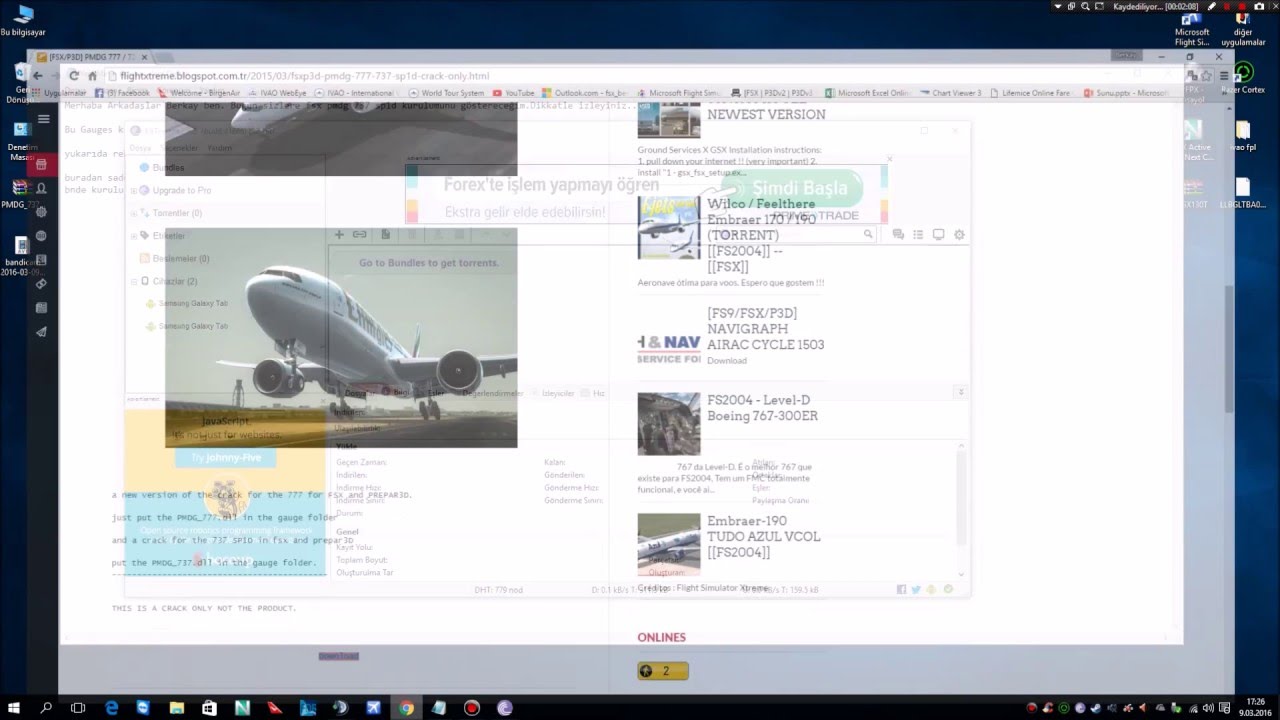1280x720 pixels.
Task: Open Windows Start menu
Action: pyautogui.click(x=15, y=708)
